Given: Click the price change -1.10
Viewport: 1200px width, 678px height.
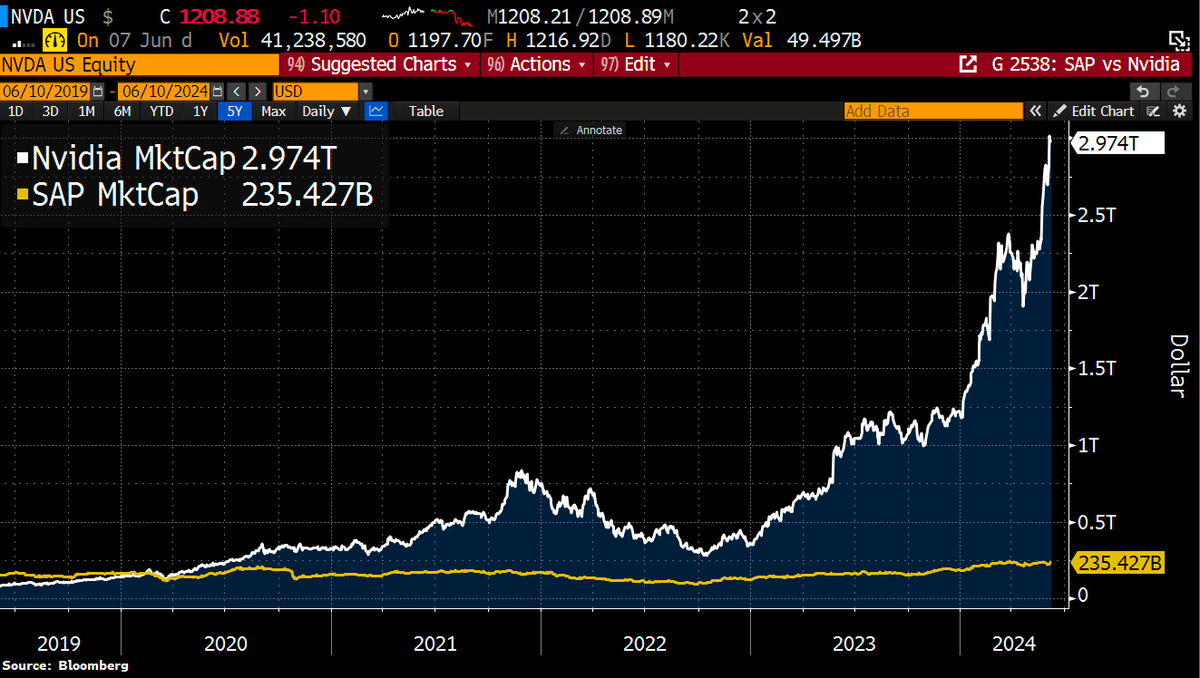Looking at the screenshot, I should point(317,16).
